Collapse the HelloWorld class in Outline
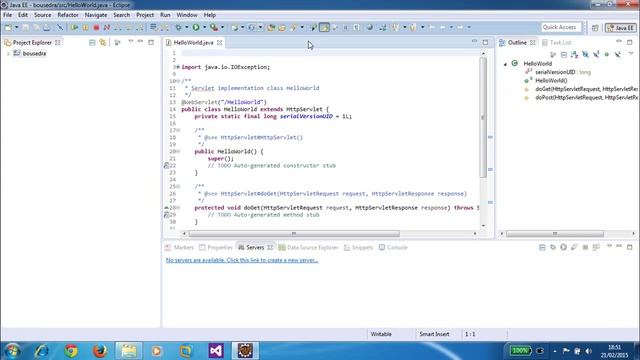This screenshot has width=640, height=360. (505, 64)
